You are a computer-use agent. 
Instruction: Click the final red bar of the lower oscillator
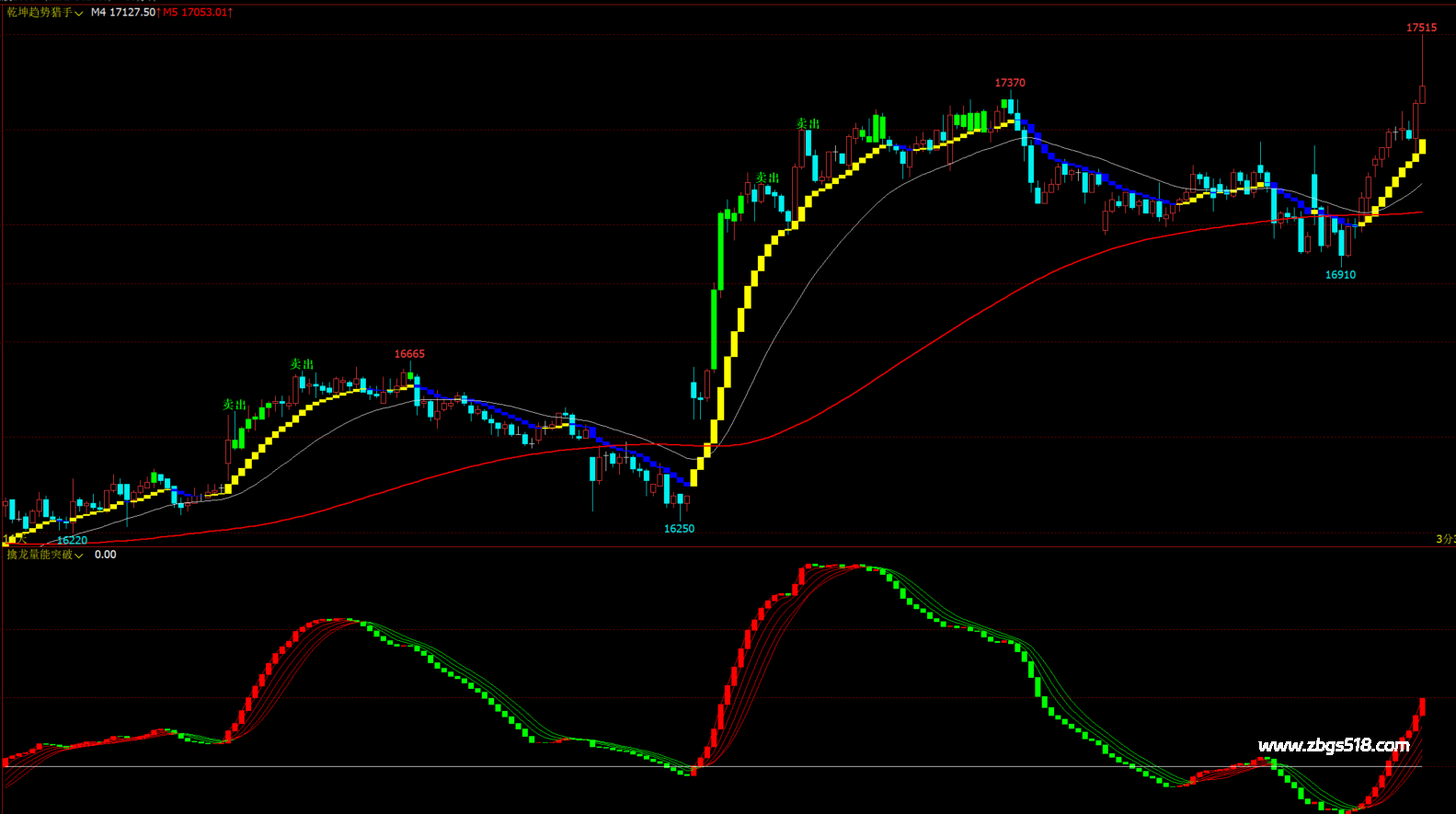click(1422, 706)
